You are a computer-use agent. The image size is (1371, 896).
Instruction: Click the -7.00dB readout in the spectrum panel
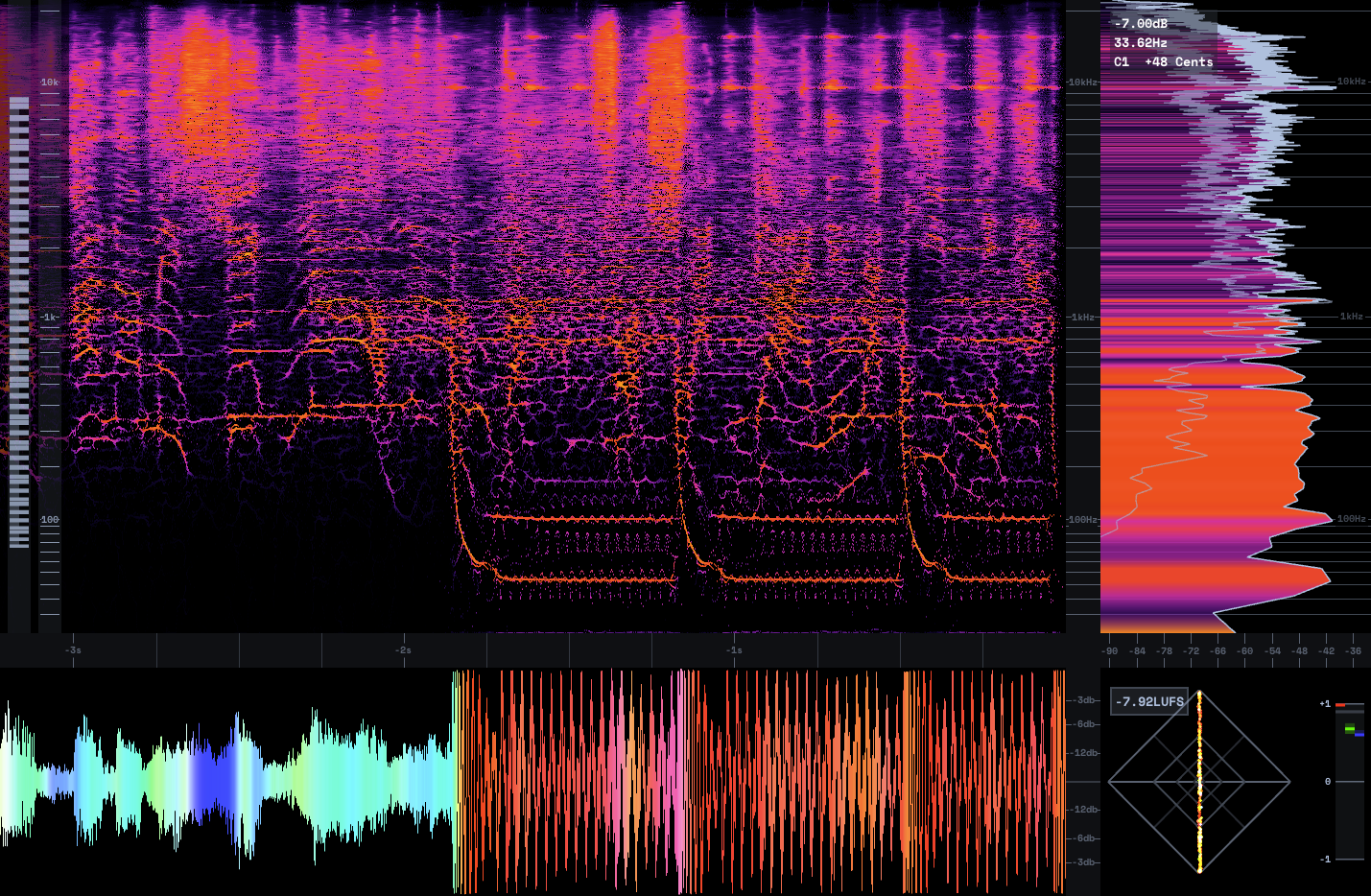[1141, 23]
